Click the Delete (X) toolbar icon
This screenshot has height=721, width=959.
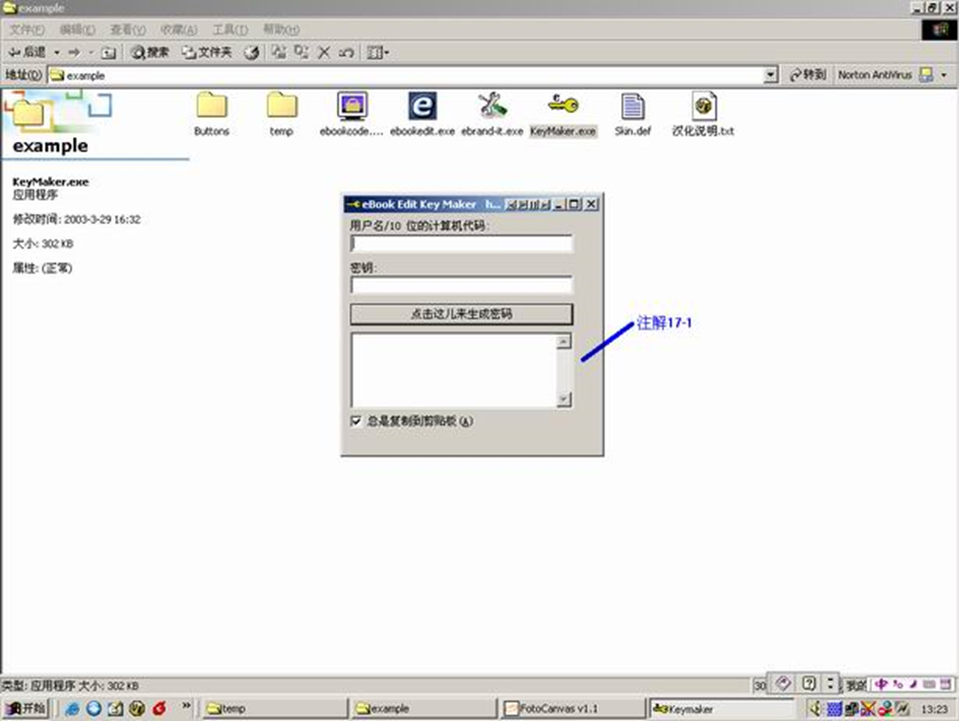324,52
